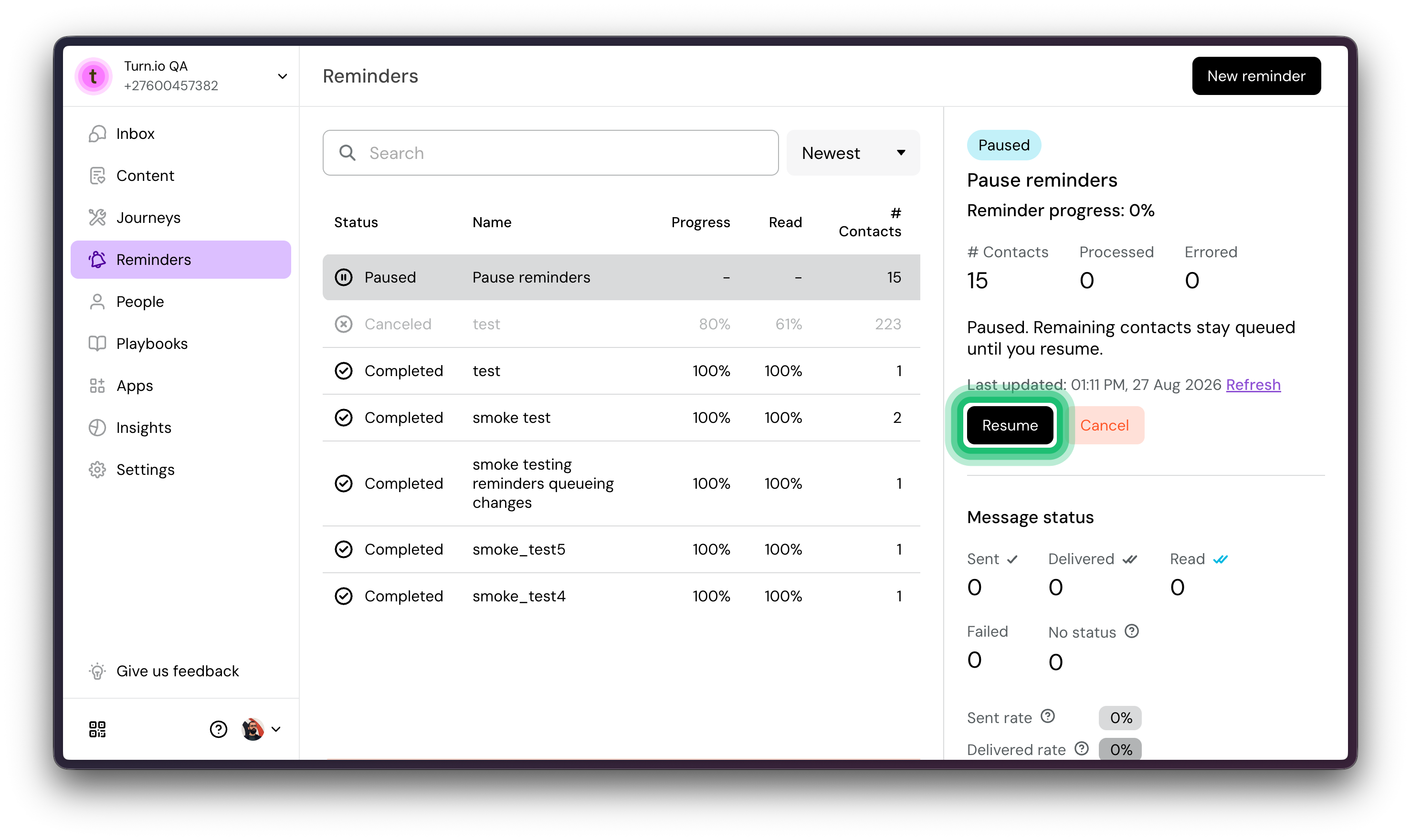
Task: Click check icon for smoke testing reminders queueing changes
Action: coord(344,483)
